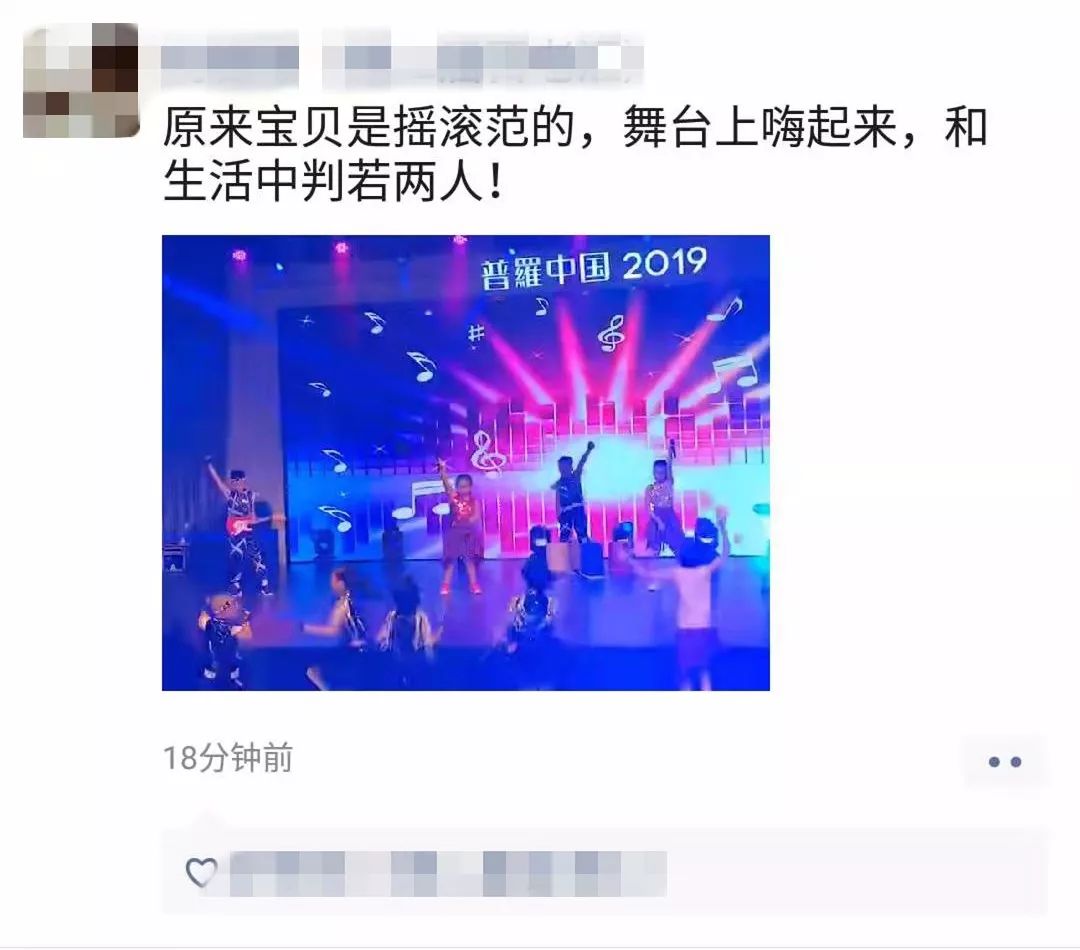Click the girl in red dress on stage

pyautogui.click(x=461, y=531)
